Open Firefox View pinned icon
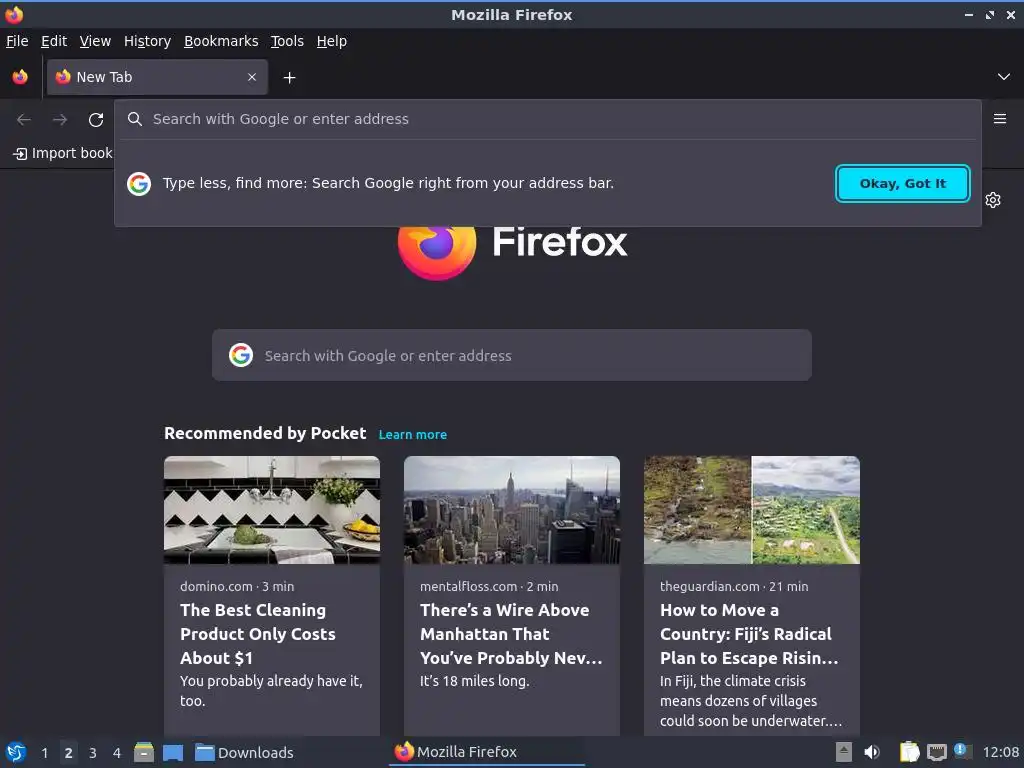 [20, 77]
